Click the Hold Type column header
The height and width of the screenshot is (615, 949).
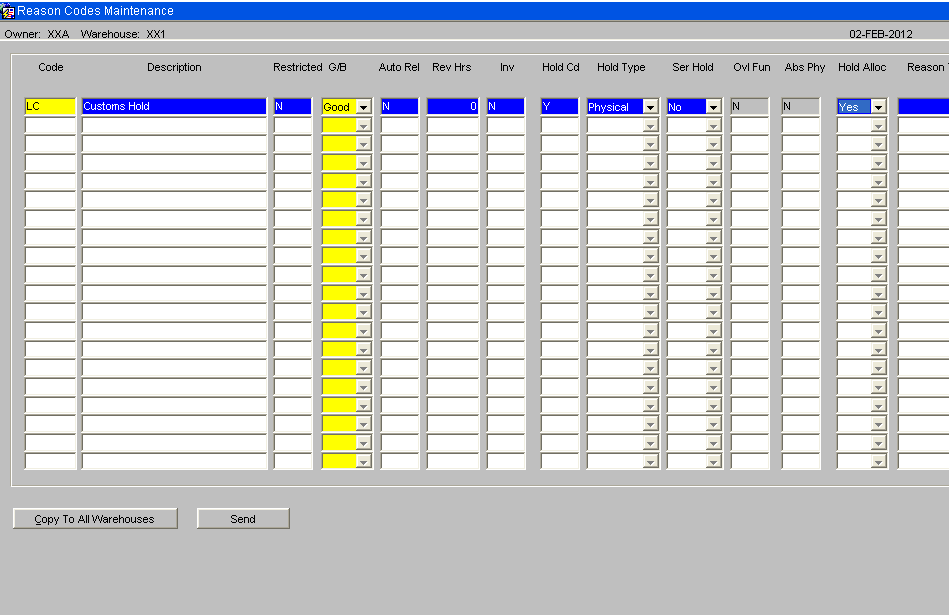[x=621, y=67]
